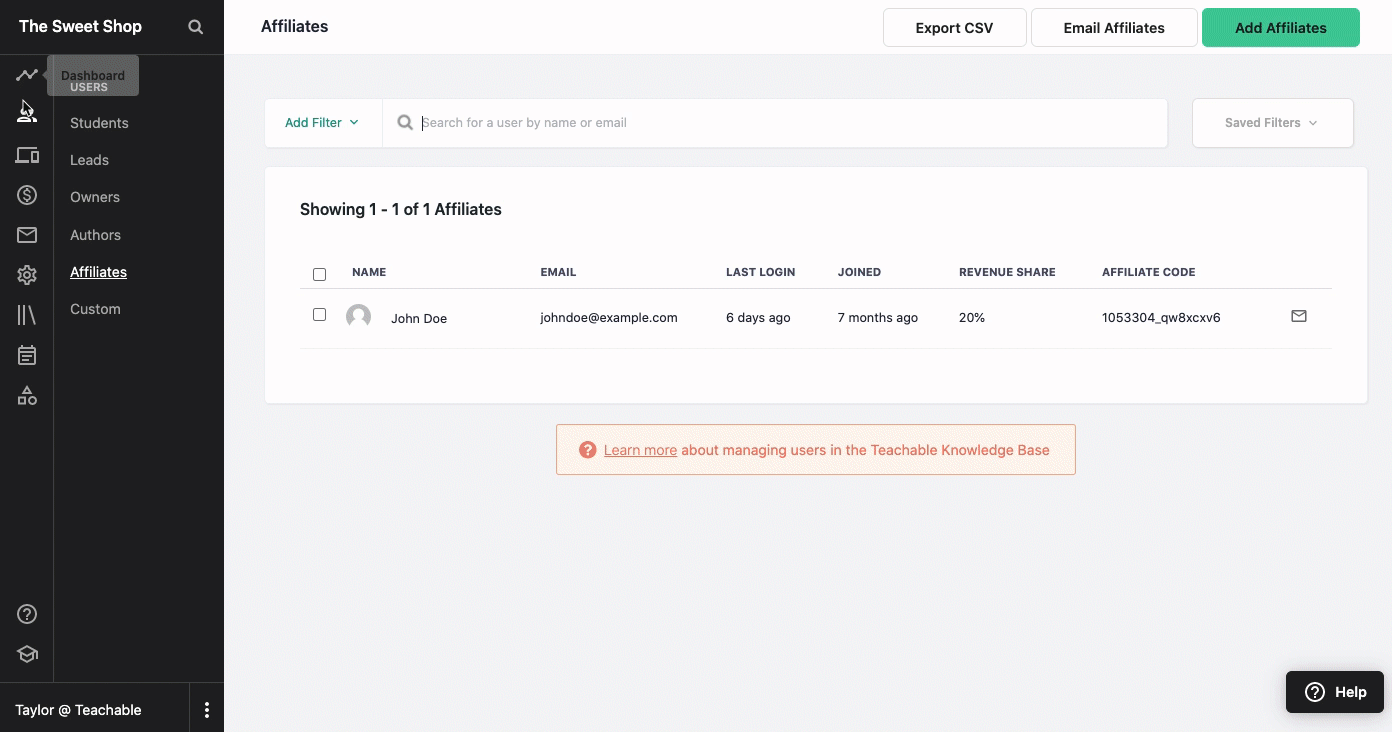This screenshot has height=732, width=1392.
Task: Click the John Doe name cell
Action: 419,318
